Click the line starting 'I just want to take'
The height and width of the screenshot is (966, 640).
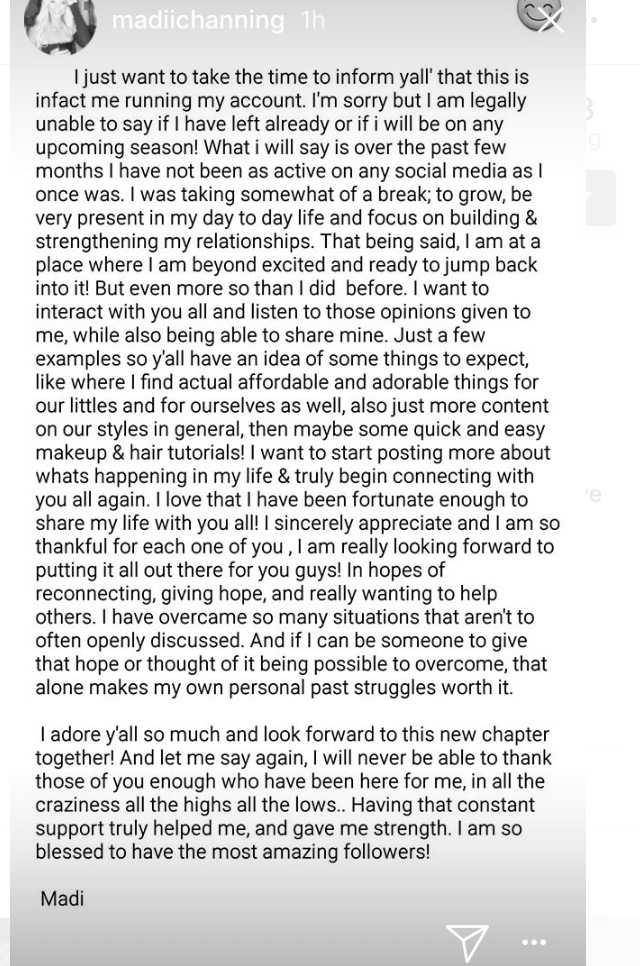pyautogui.click(x=301, y=77)
